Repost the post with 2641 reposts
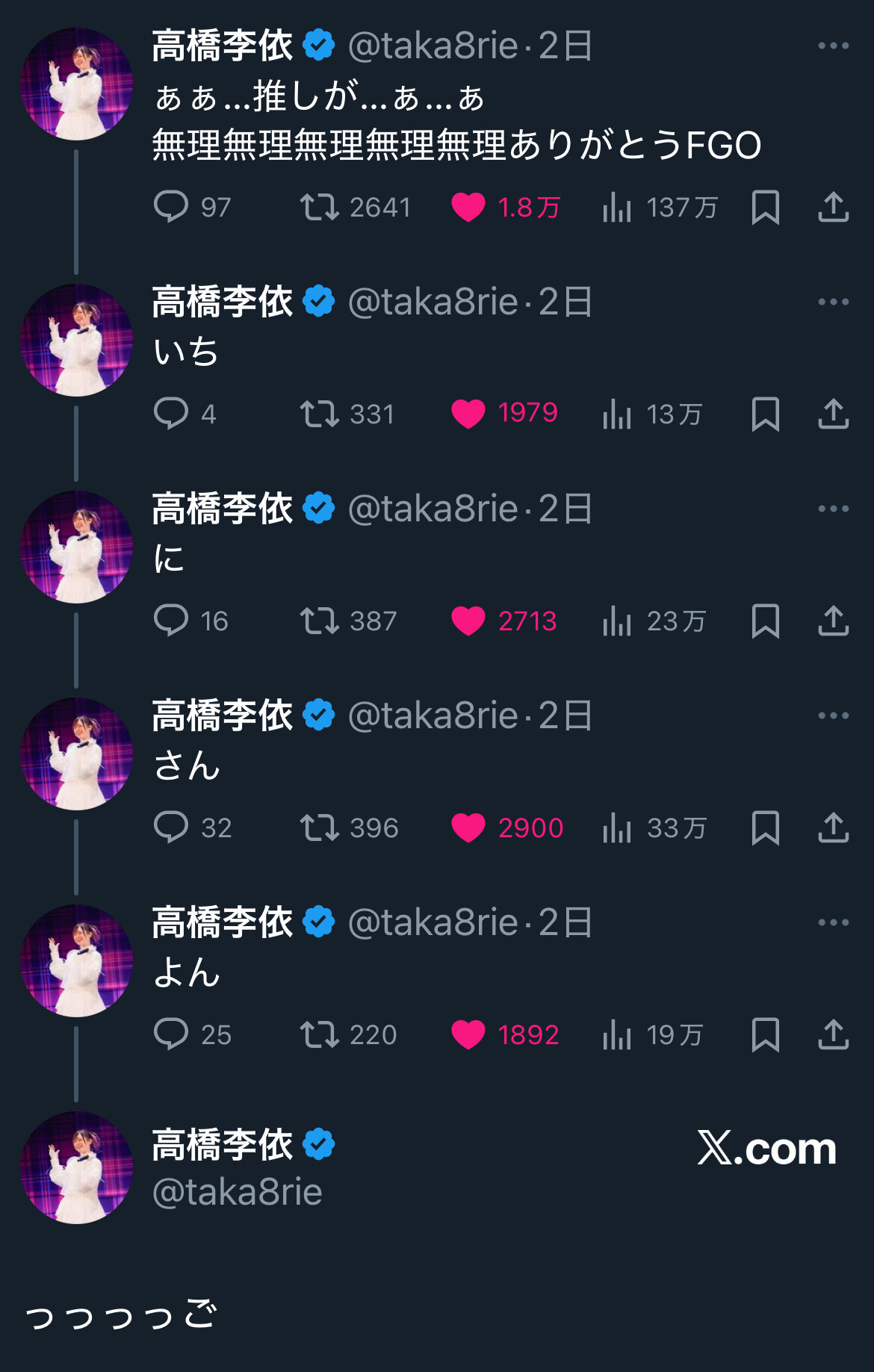The height and width of the screenshot is (1372, 874). click(320, 207)
